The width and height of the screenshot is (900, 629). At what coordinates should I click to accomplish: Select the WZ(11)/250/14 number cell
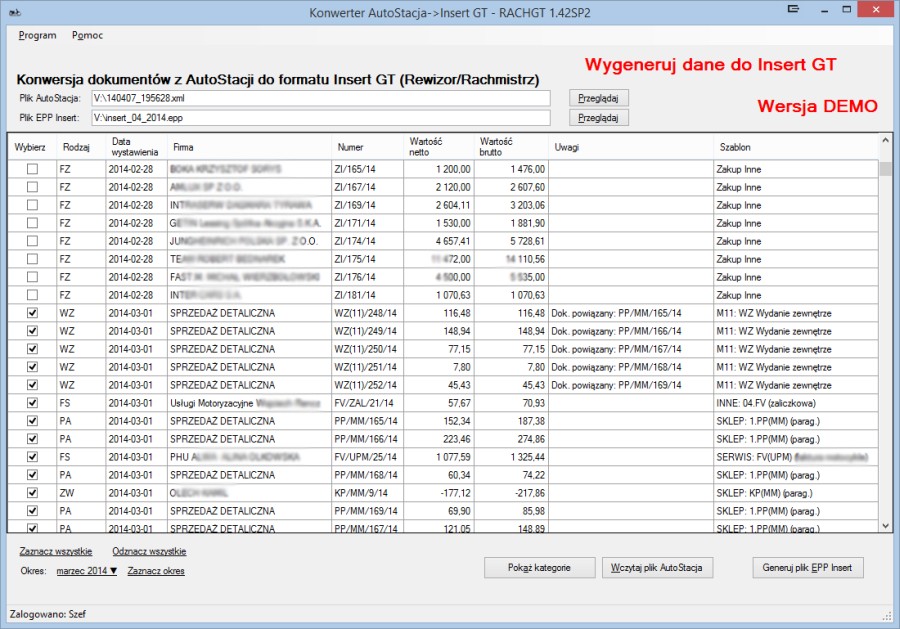[x=368, y=349]
